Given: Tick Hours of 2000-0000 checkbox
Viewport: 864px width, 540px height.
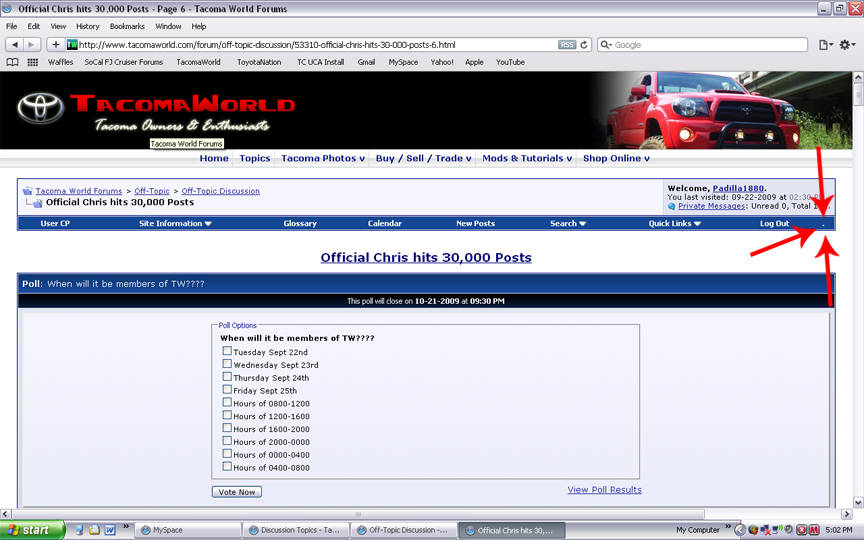Looking at the screenshot, I should 227,441.
